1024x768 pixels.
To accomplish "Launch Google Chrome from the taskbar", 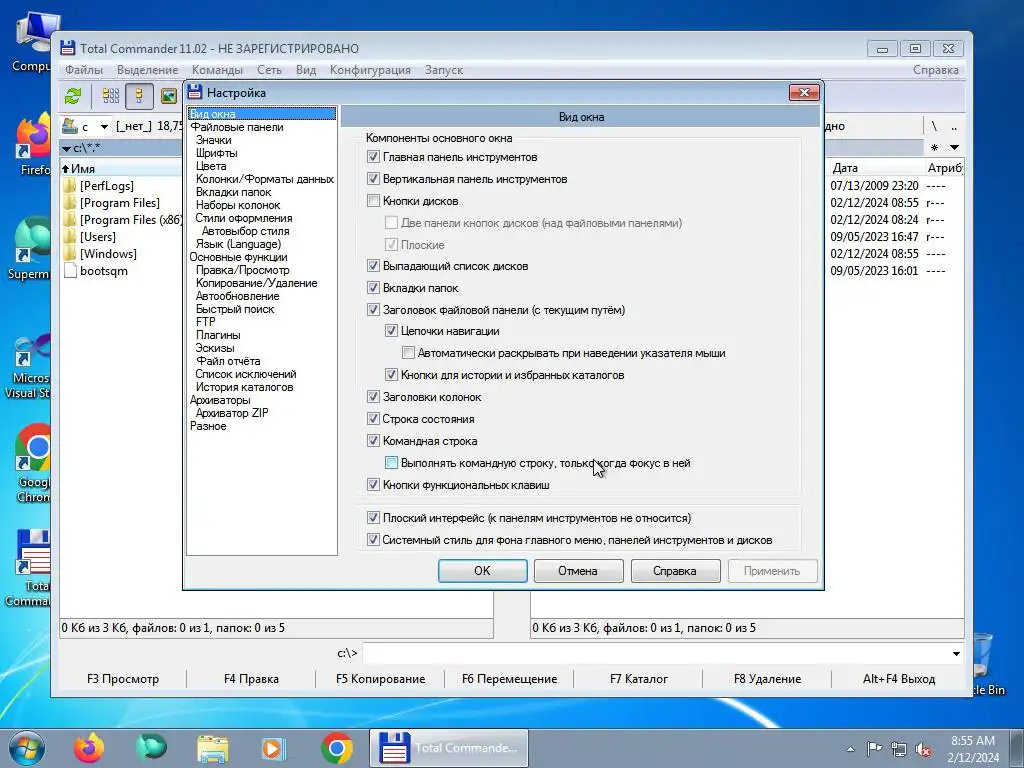I will (336, 748).
